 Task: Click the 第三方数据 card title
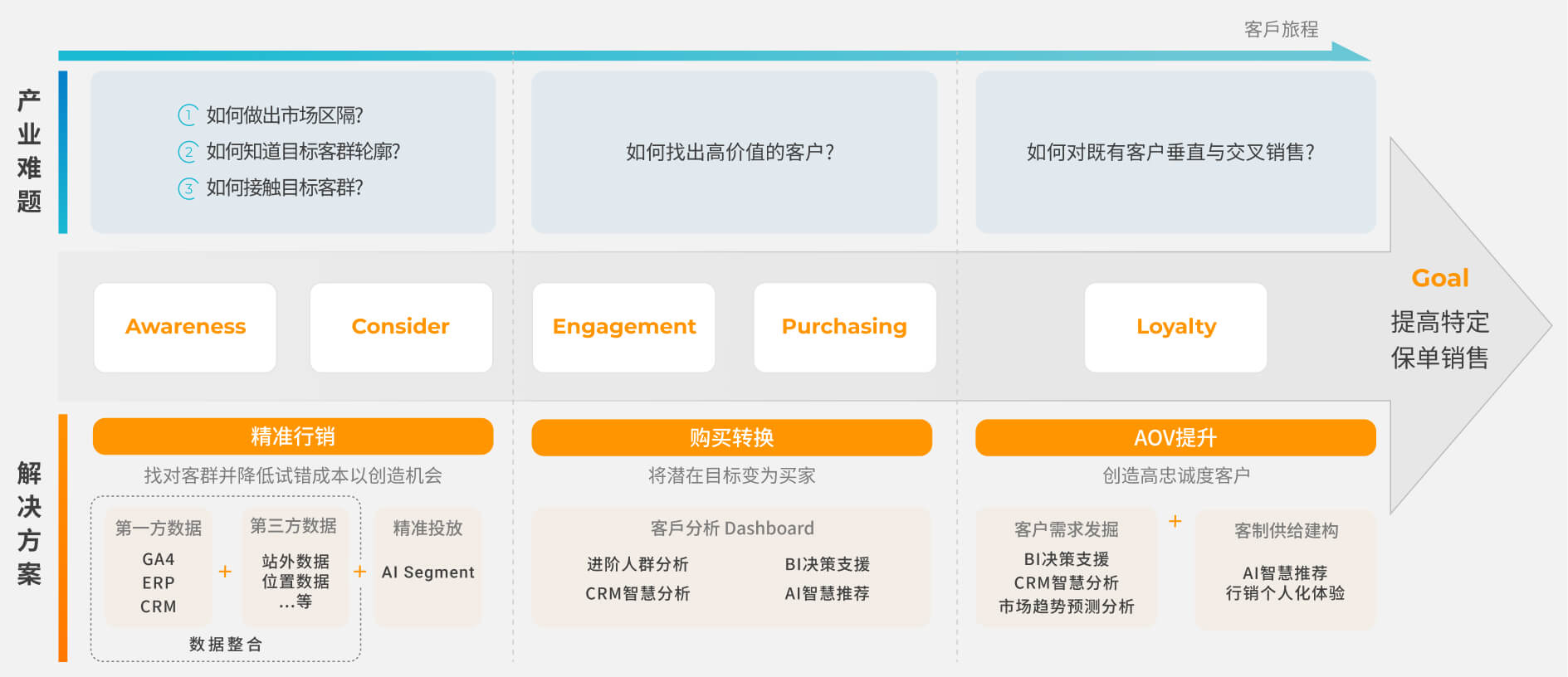pyautogui.click(x=293, y=526)
